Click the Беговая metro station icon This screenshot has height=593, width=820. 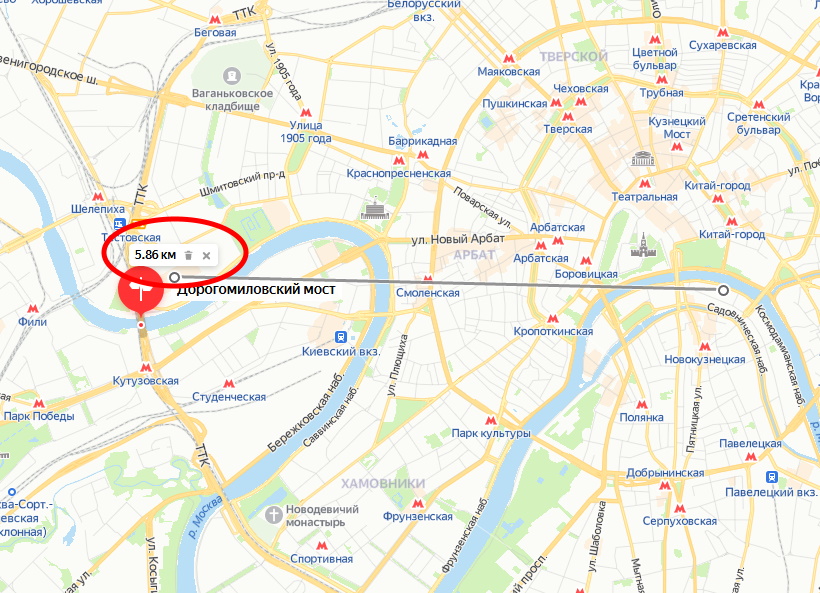coord(214,20)
